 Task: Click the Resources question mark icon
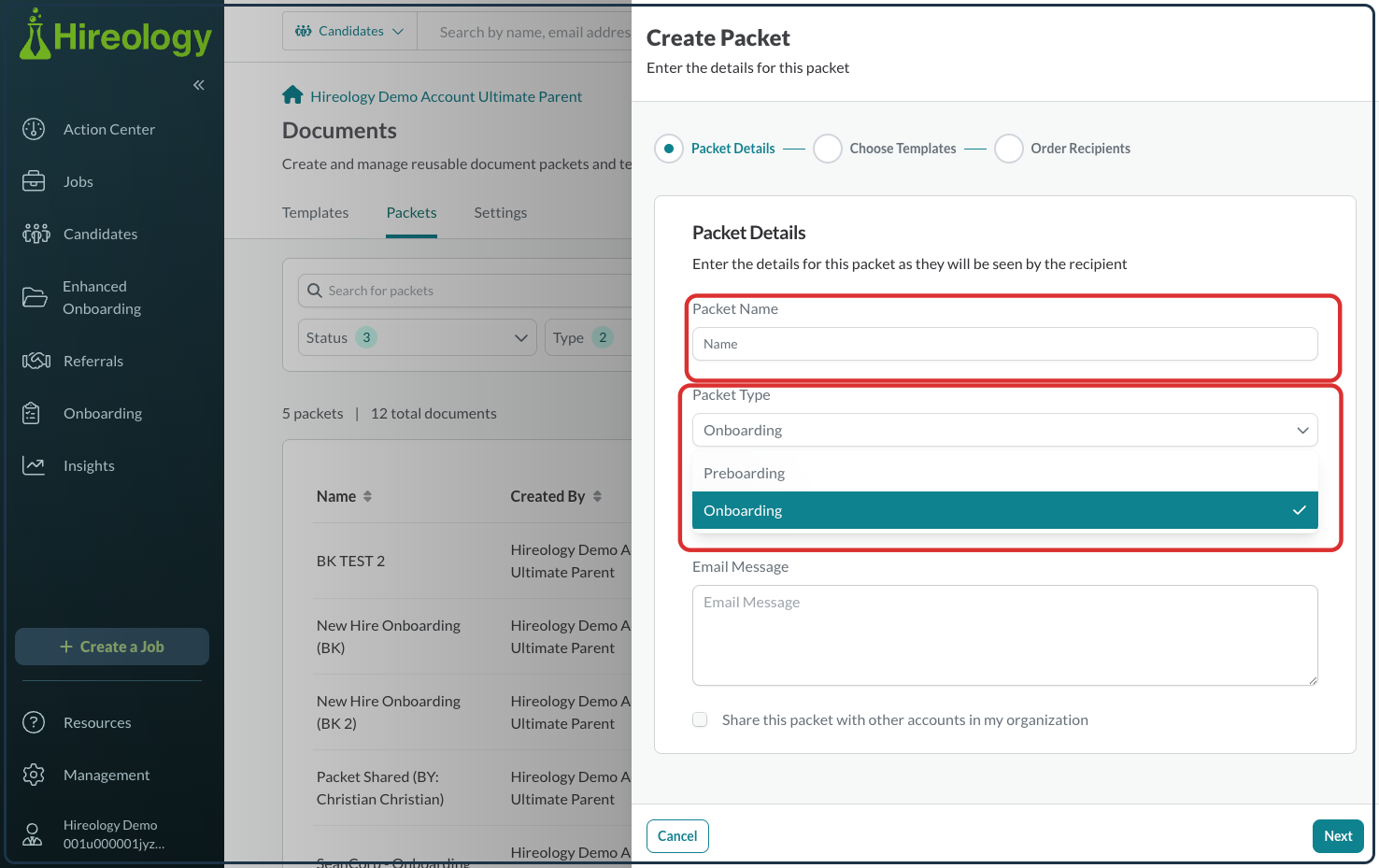pyautogui.click(x=34, y=722)
